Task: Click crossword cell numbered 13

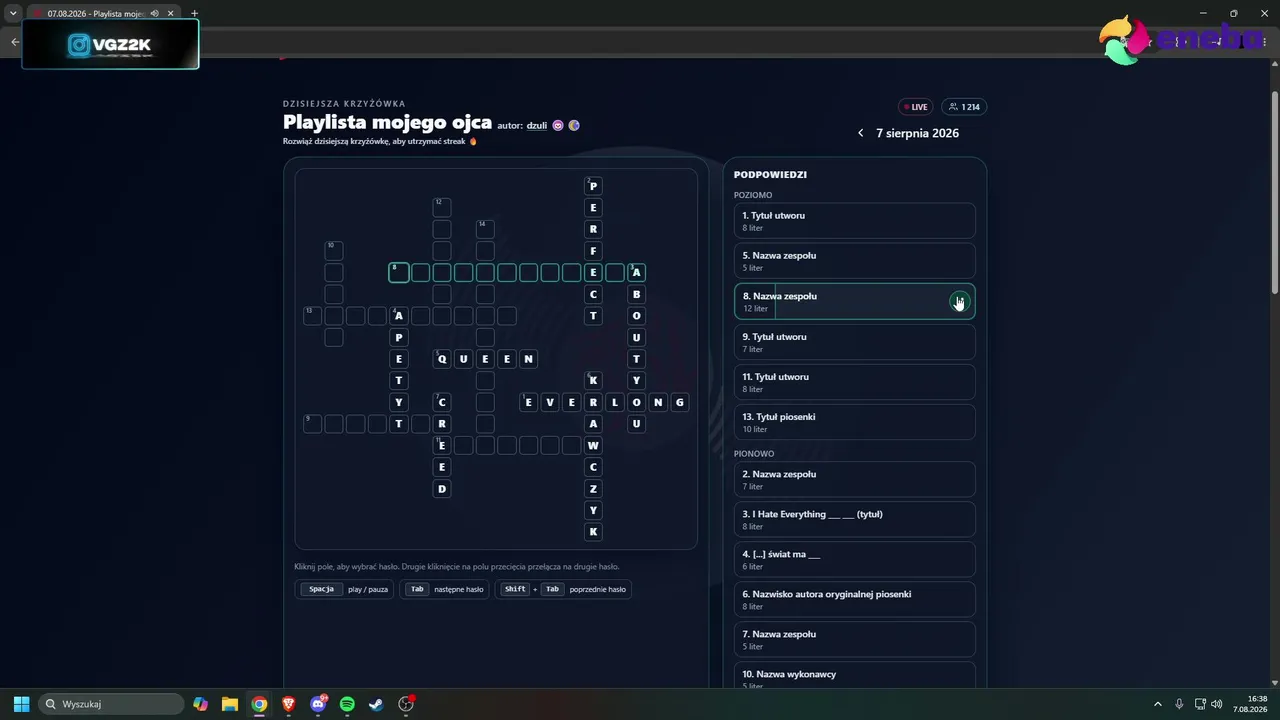Action: [313, 316]
